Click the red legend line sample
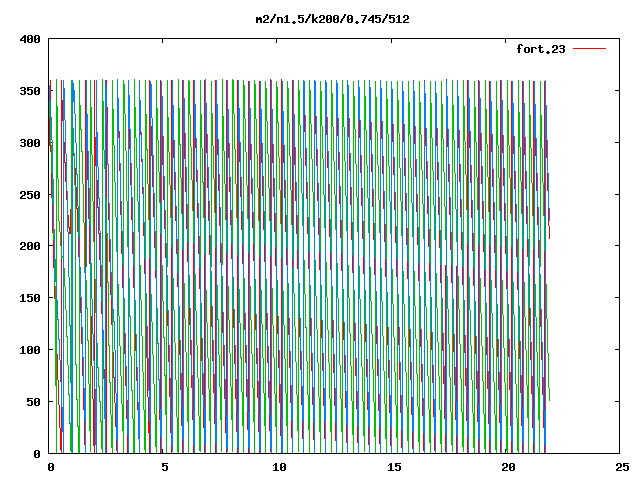This screenshot has height=480, width=640. point(589,49)
